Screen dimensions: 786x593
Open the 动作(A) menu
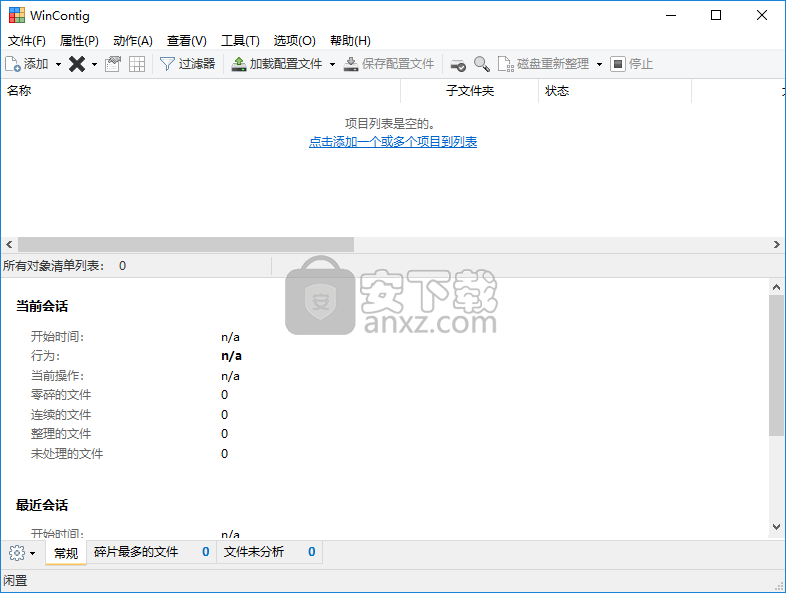[x=132, y=41]
